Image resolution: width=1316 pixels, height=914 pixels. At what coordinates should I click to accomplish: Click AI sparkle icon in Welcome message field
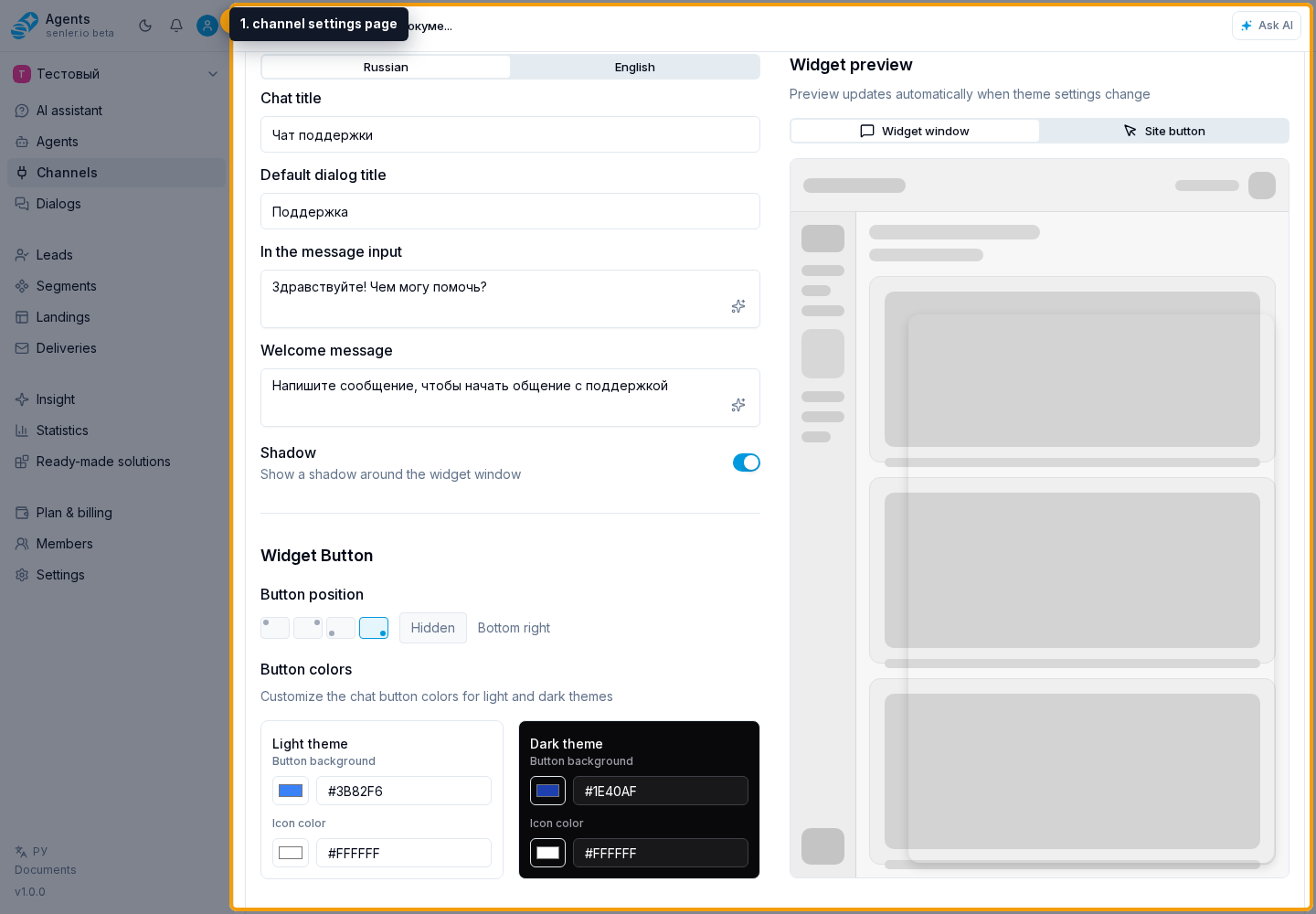pyautogui.click(x=738, y=405)
